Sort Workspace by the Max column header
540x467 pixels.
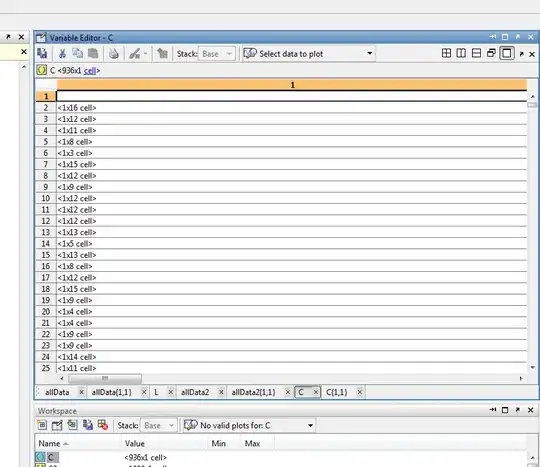point(252,444)
